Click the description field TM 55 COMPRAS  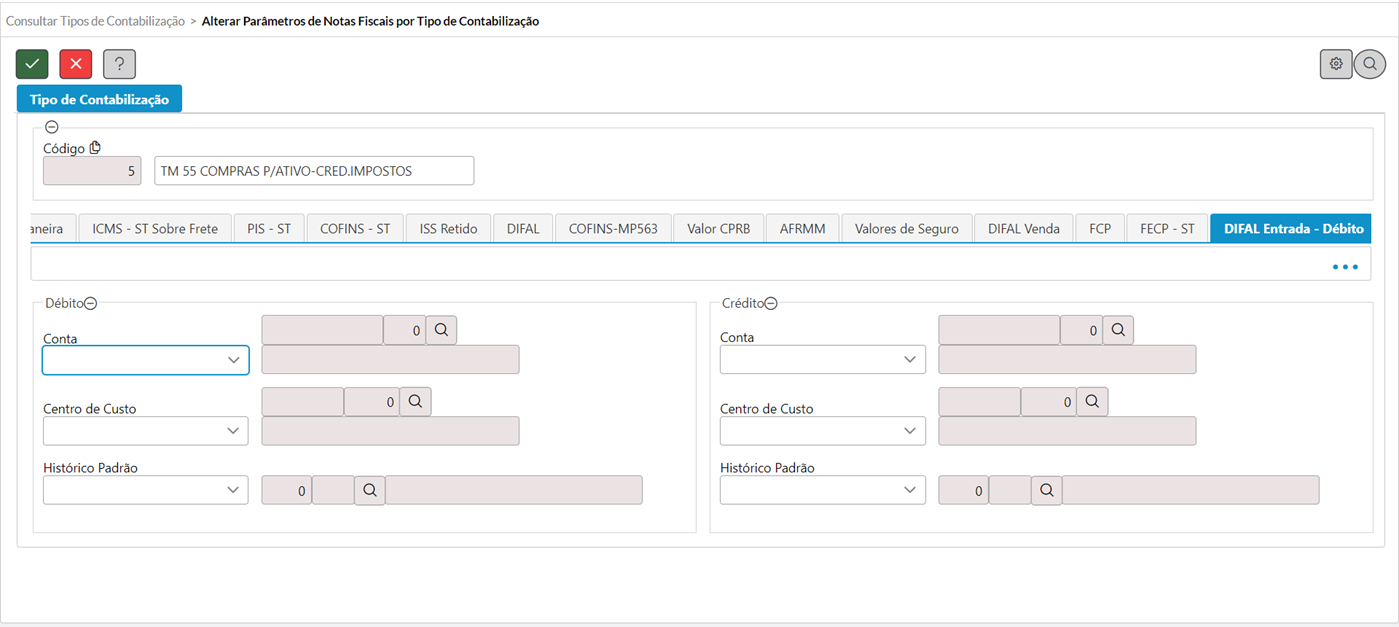click(314, 171)
